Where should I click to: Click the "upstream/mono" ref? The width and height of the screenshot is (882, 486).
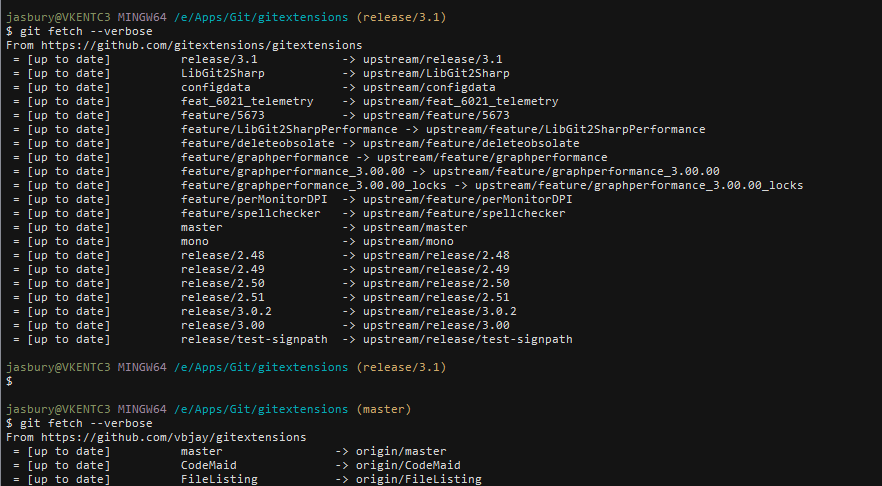tap(408, 241)
